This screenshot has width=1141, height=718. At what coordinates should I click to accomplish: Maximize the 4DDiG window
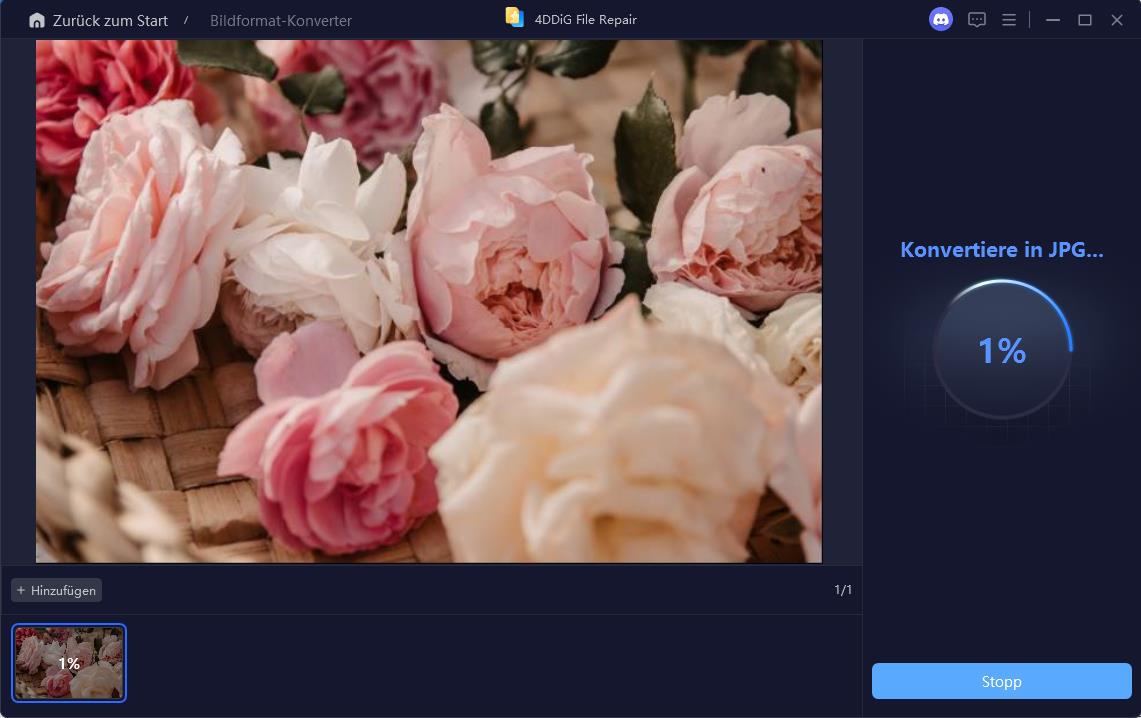click(1084, 20)
